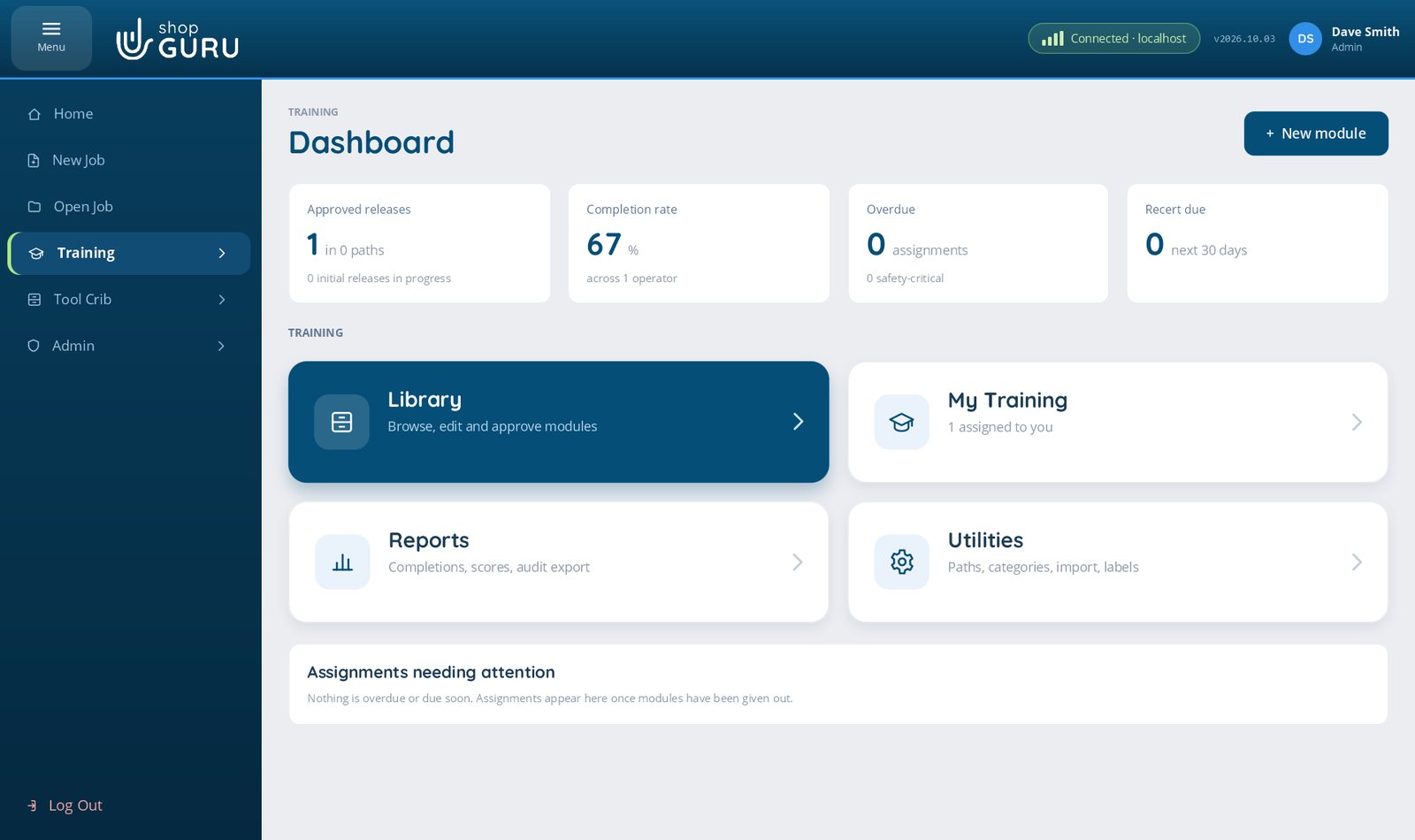The image size is (1415, 840).
Task: Click the Assignments needing attention heading
Action: 431,672
